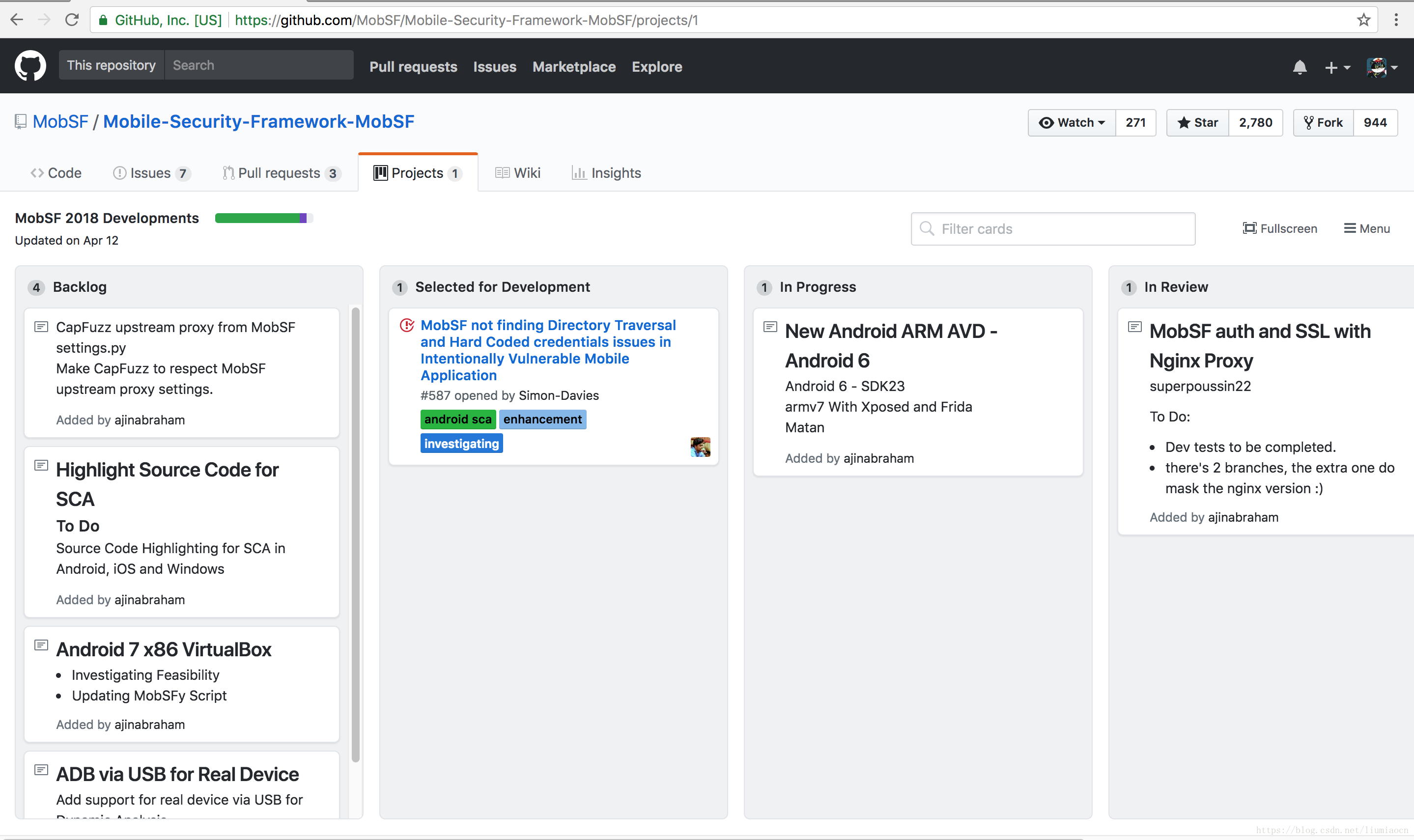Bookmark page with star icon in address bar
The image size is (1414, 840).
[x=1363, y=20]
